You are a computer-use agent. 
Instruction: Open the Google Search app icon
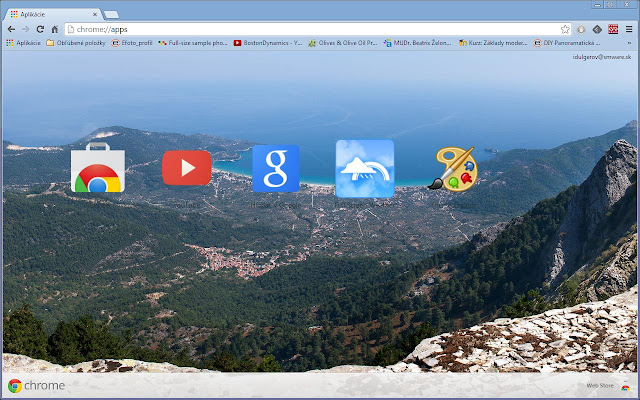point(276,168)
